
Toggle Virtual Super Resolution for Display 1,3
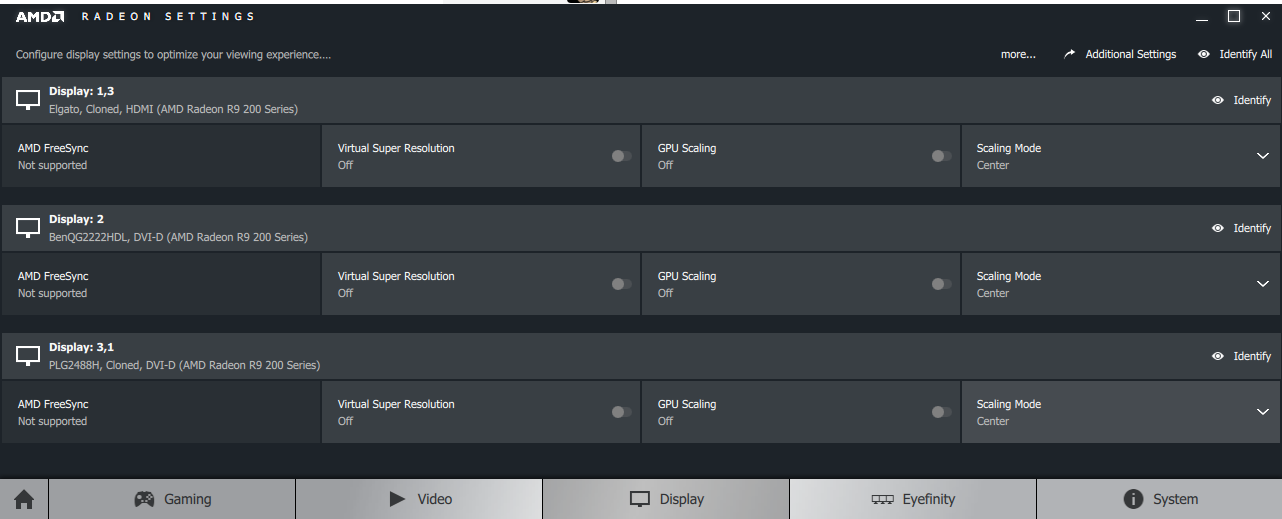coord(622,156)
